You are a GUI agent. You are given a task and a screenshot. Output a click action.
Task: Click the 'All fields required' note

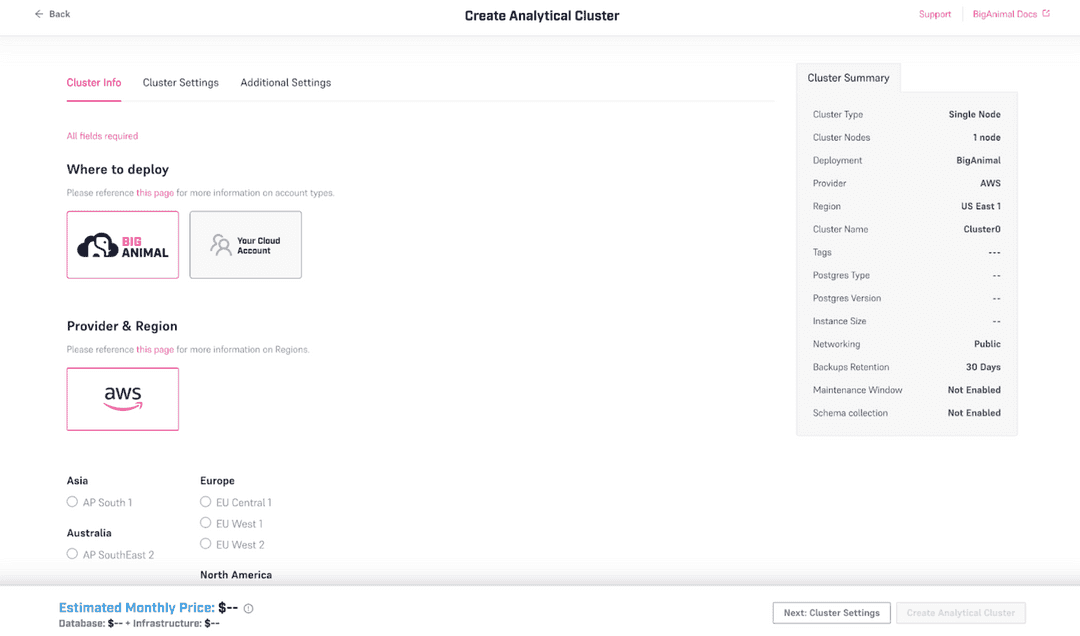pos(102,136)
